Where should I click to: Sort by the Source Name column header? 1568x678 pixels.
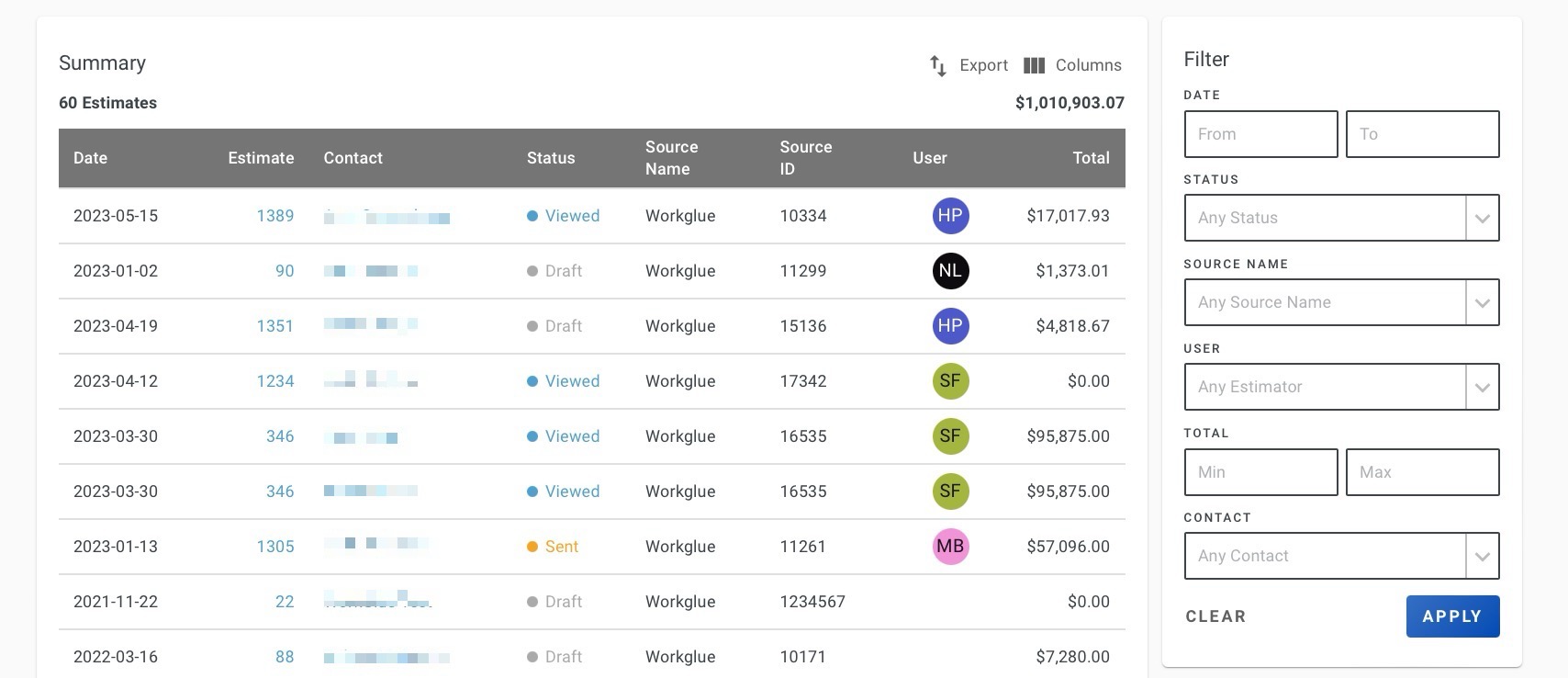point(671,158)
